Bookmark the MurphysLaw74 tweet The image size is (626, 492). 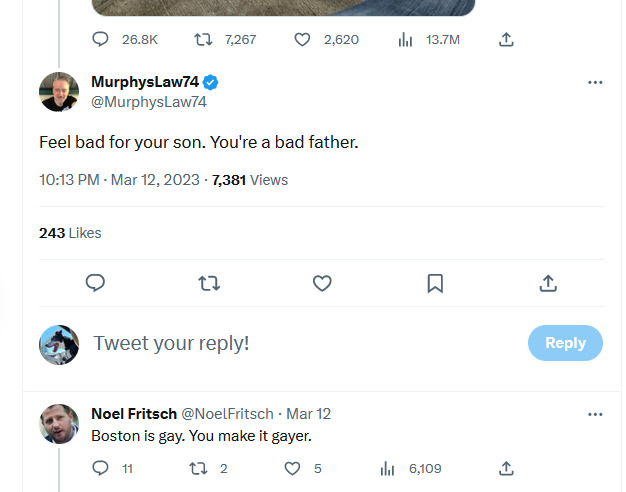[435, 283]
